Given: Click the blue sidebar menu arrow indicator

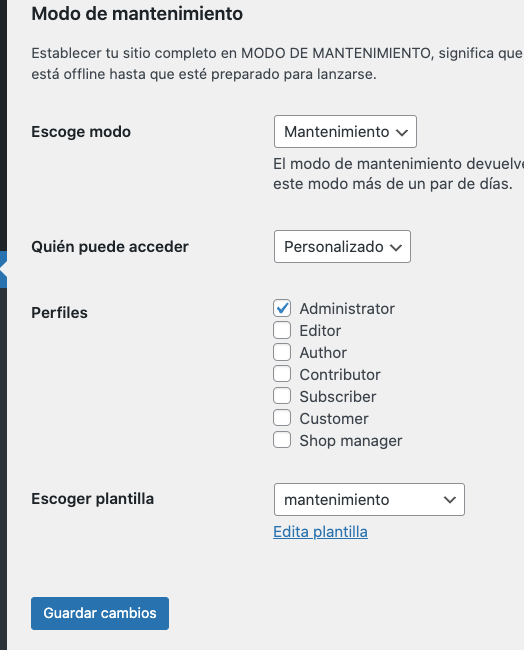Looking at the screenshot, I should [3, 269].
